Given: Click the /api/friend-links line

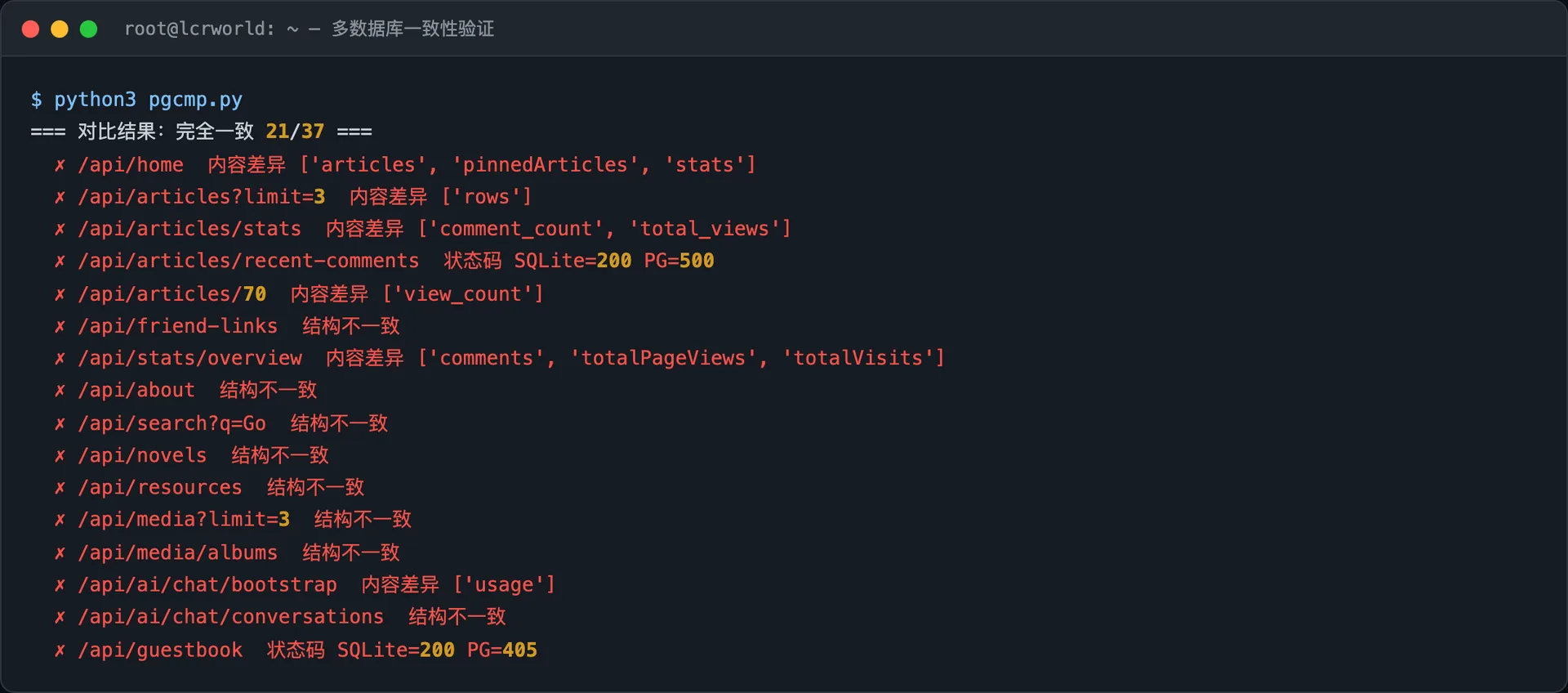Looking at the screenshot, I should click(227, 326).
